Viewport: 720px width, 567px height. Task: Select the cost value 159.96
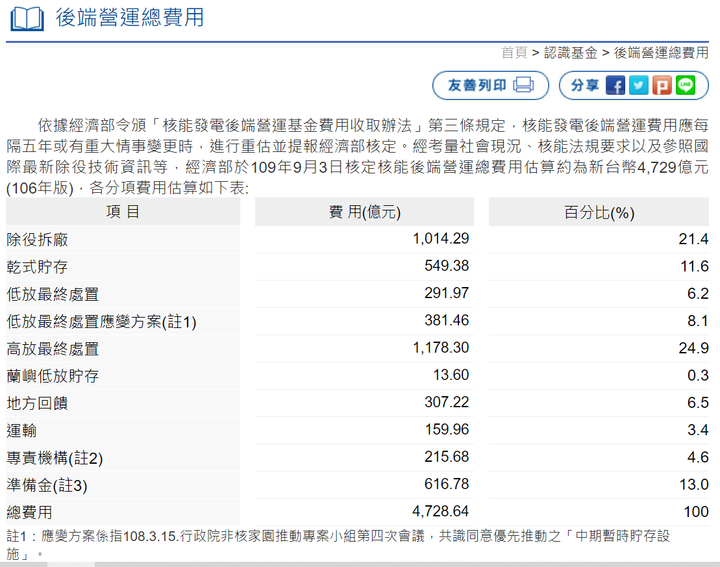pyautogui.click(x=447, y=429)
